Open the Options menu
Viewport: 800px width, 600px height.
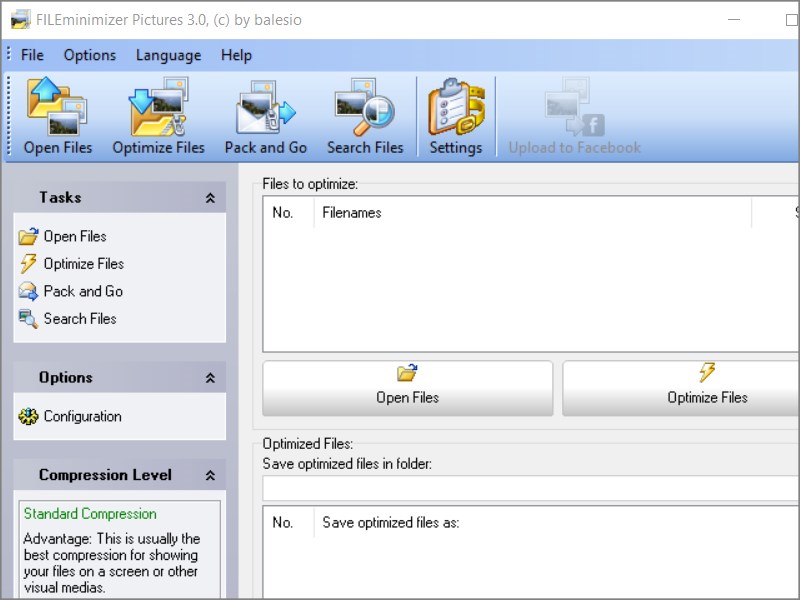coord(90,55)
